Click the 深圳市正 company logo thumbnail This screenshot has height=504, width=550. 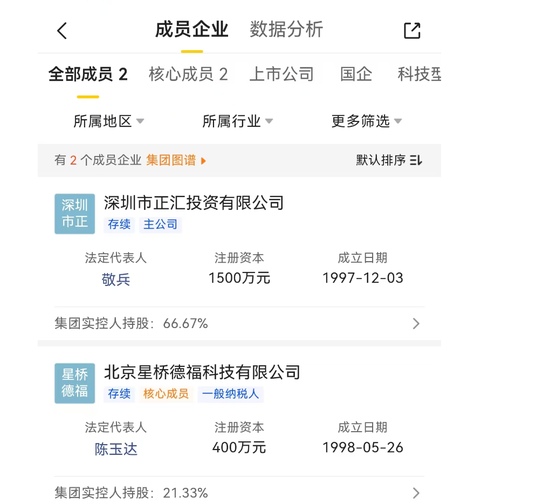tap(75, 214)
